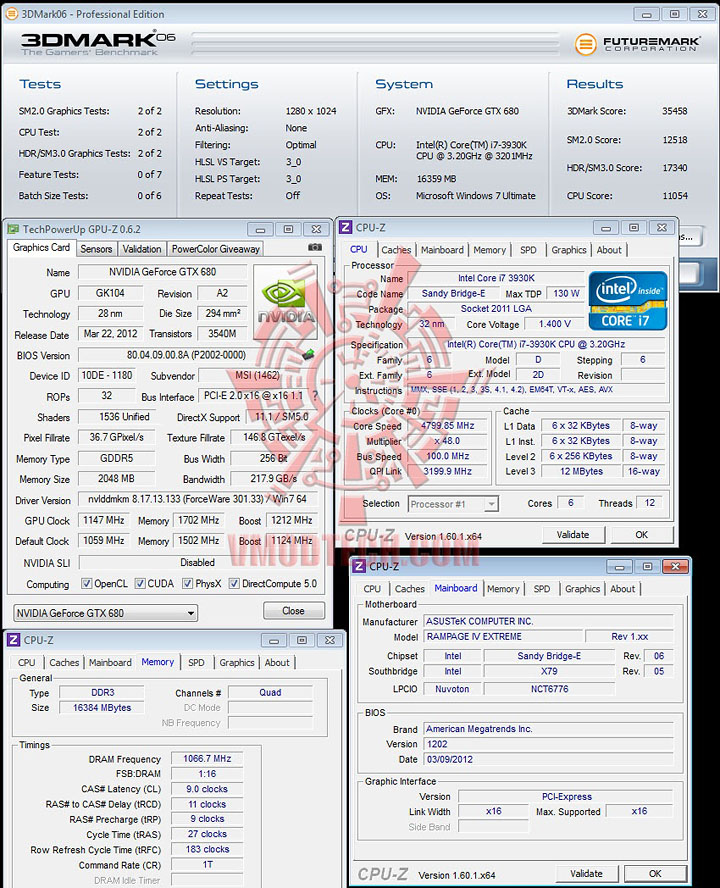Click the CPU-Z Mainboard window title icon
The height and width of the screenshot is (888, 720).
(x=359, y=566)
